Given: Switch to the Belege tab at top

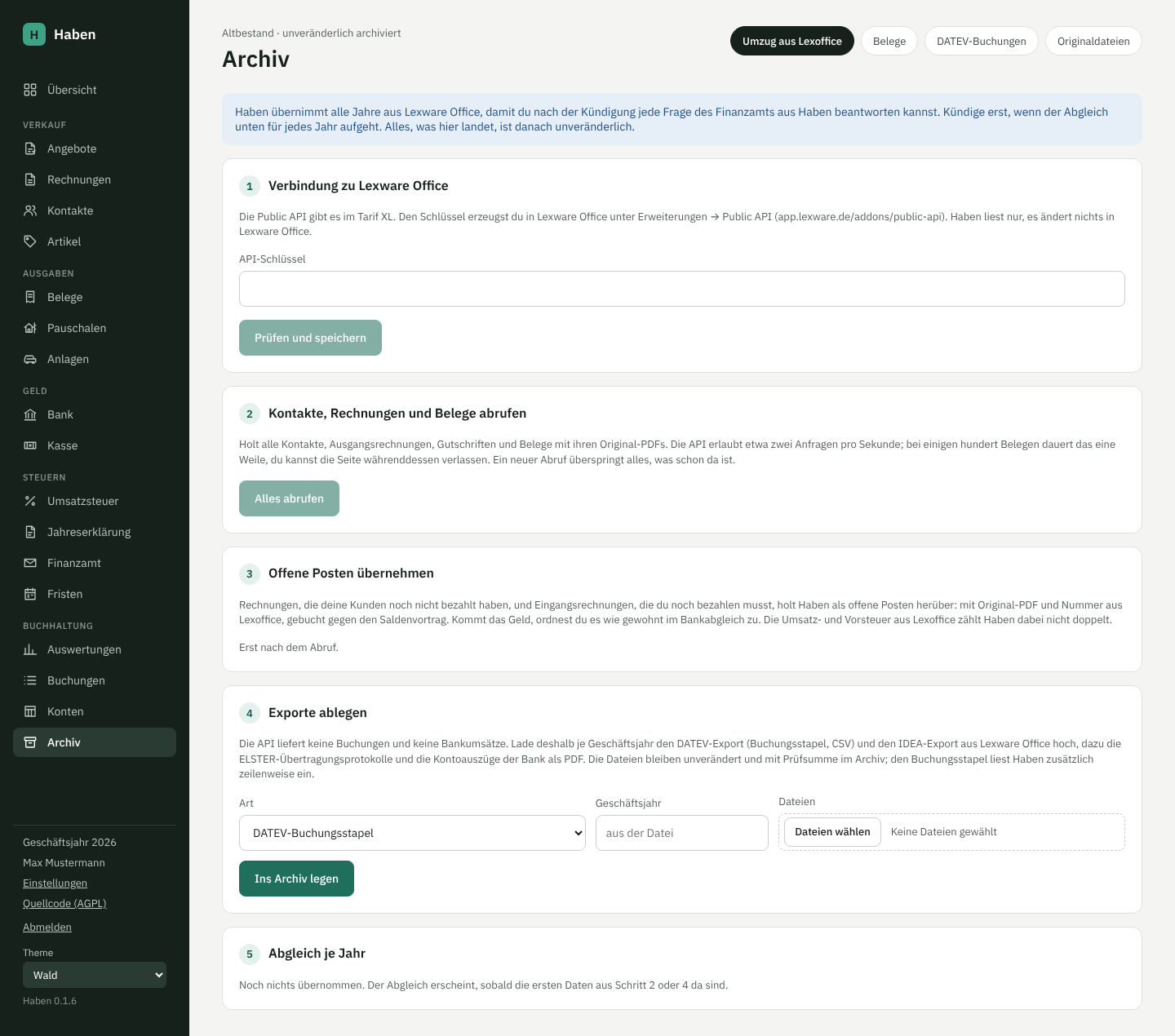Looking at the screenshot, I should pos(889,41).
